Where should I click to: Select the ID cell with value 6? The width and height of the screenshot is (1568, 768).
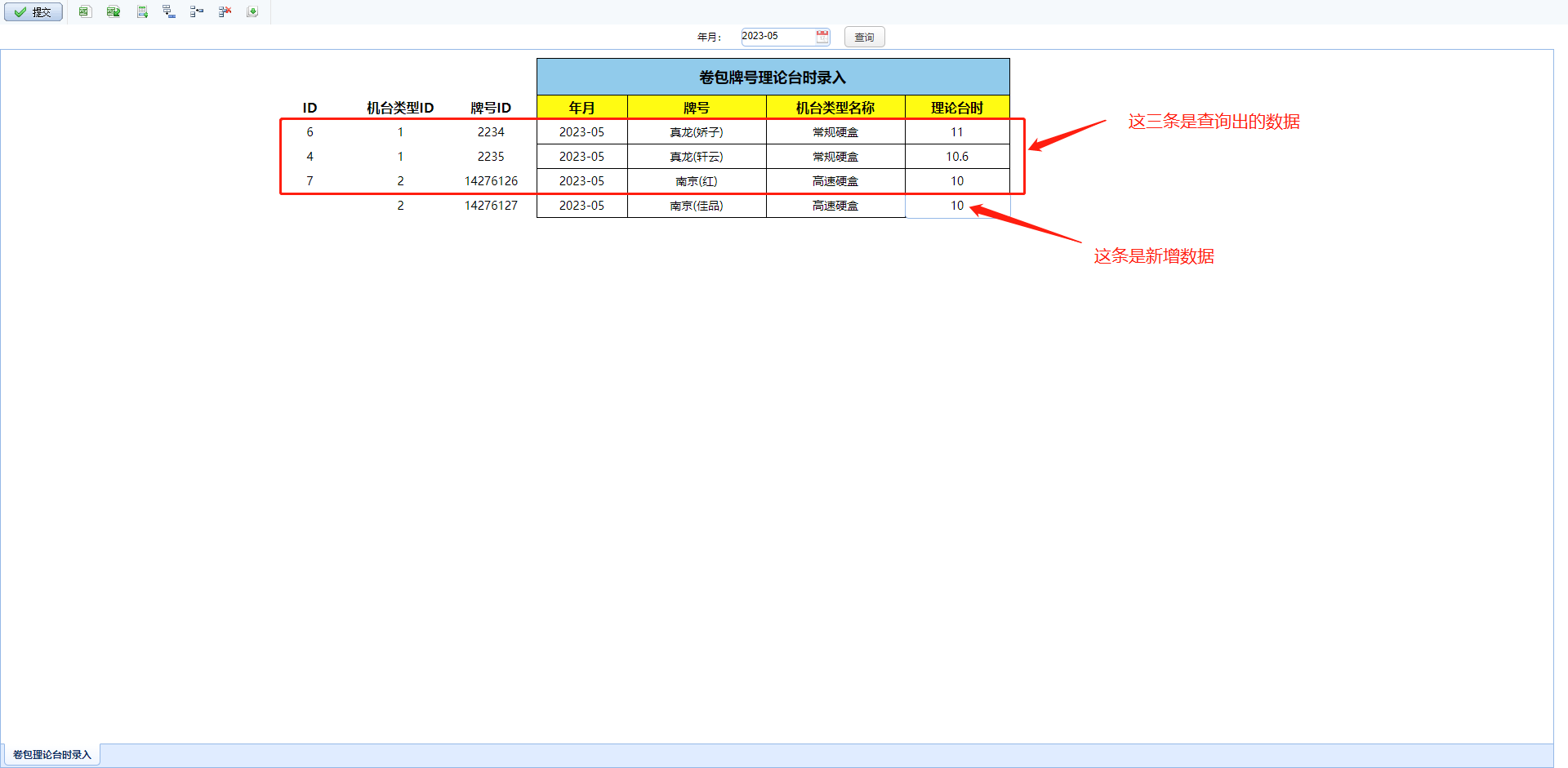(x=310, y=132)
